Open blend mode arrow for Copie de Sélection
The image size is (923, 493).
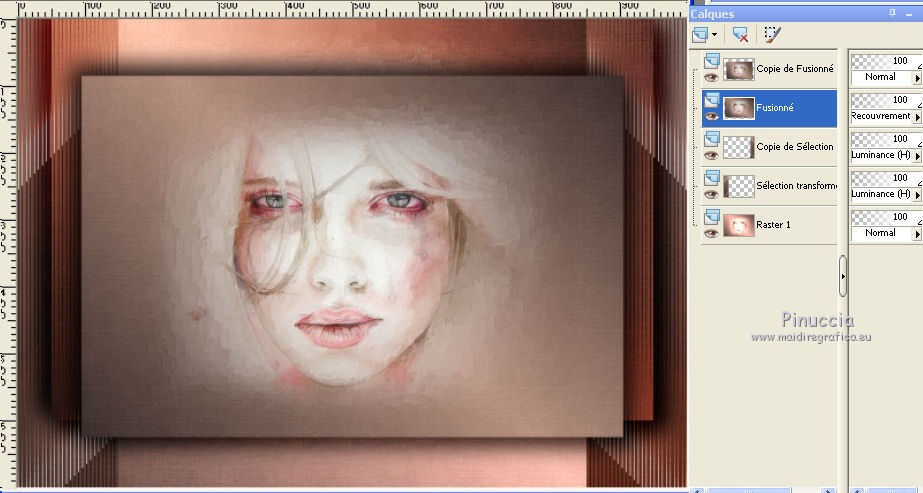click(917, 156)
